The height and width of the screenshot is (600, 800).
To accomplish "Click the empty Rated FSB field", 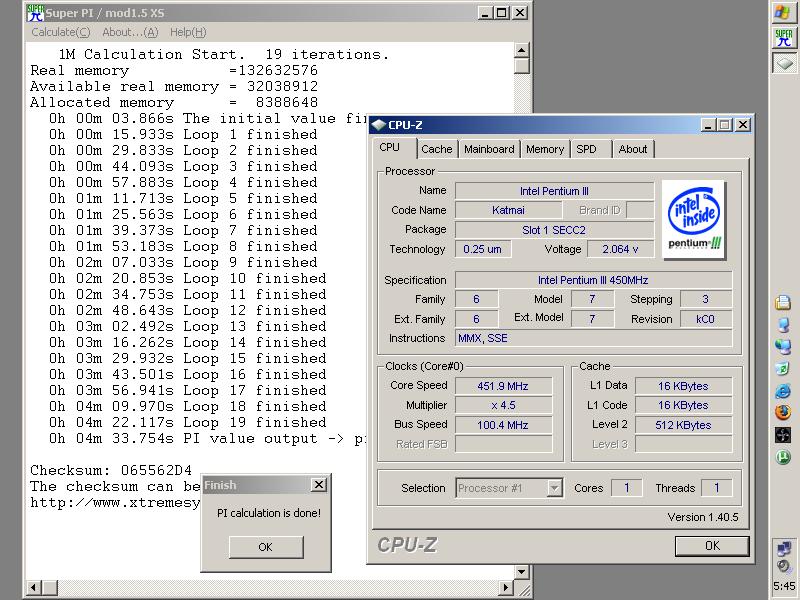I will pos(503,444).
